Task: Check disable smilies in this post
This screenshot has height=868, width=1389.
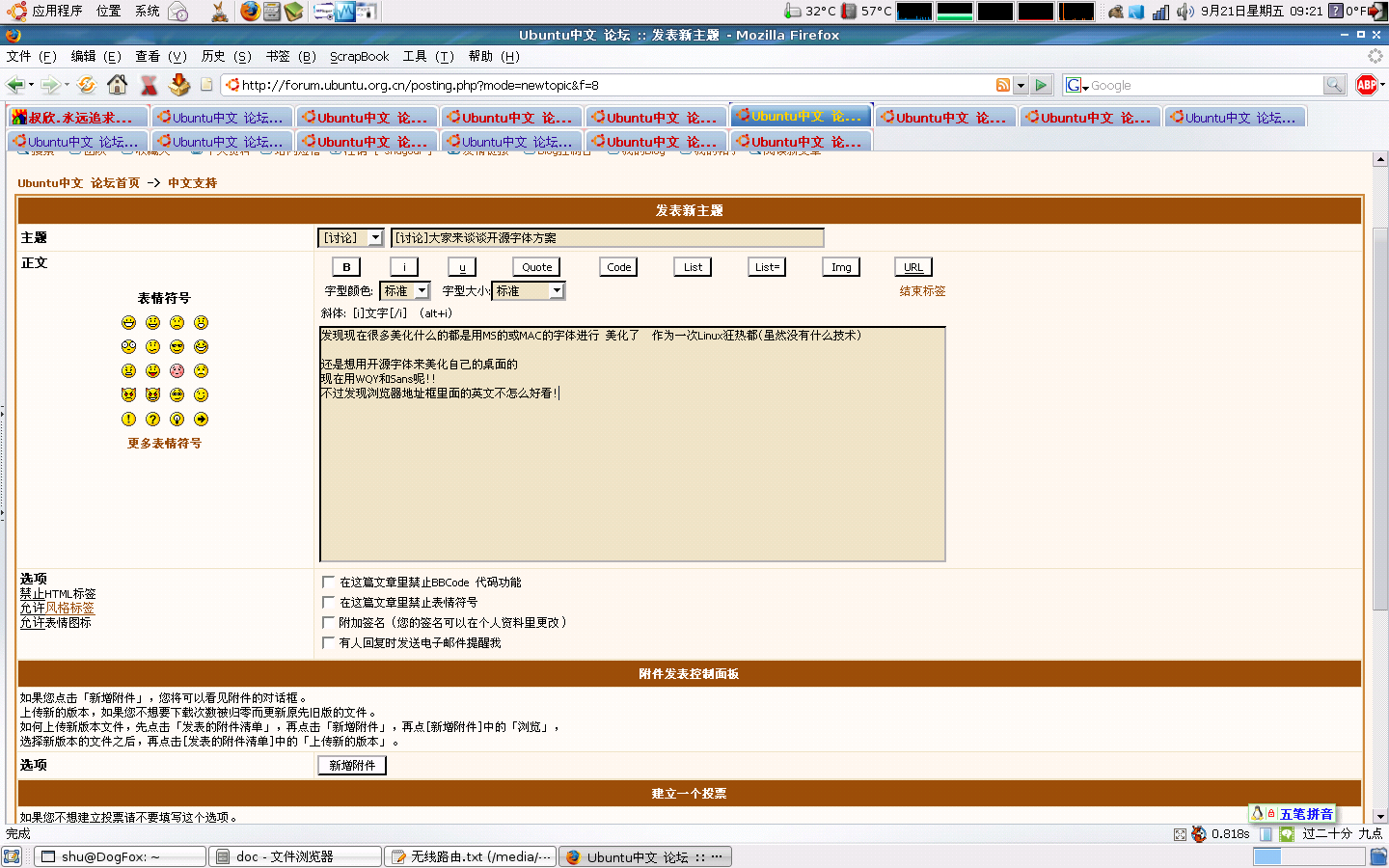Action: pos(328,602)
